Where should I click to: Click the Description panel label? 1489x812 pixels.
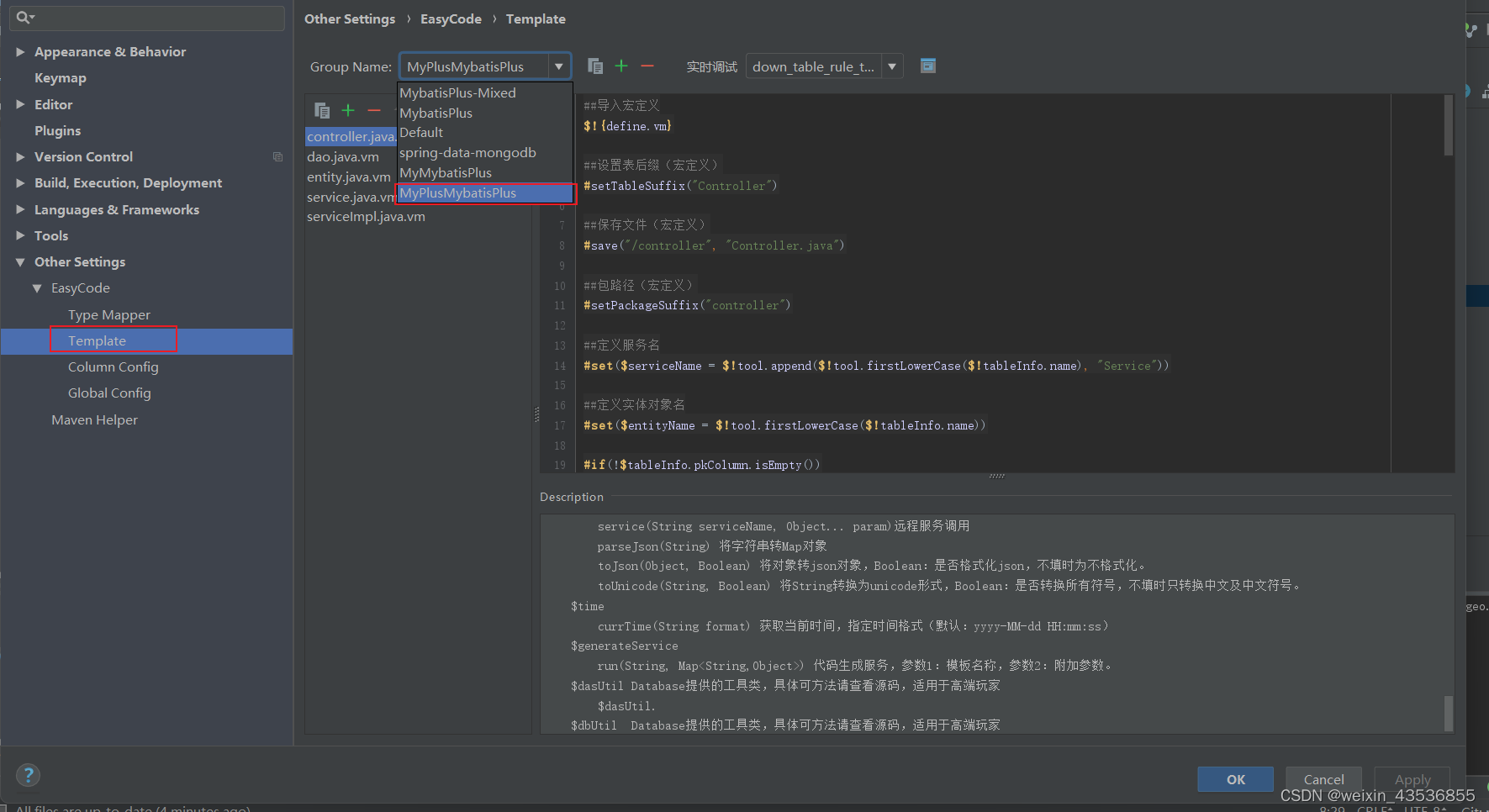click(572, 497)
